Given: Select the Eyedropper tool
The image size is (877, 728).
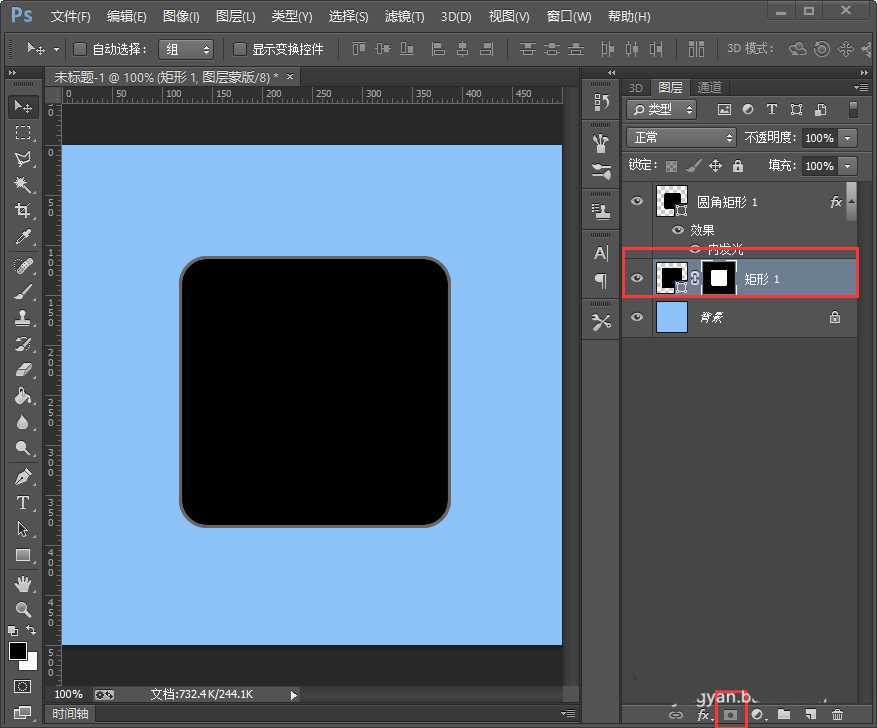Looking at the screenshot, I should coord(22,237).
